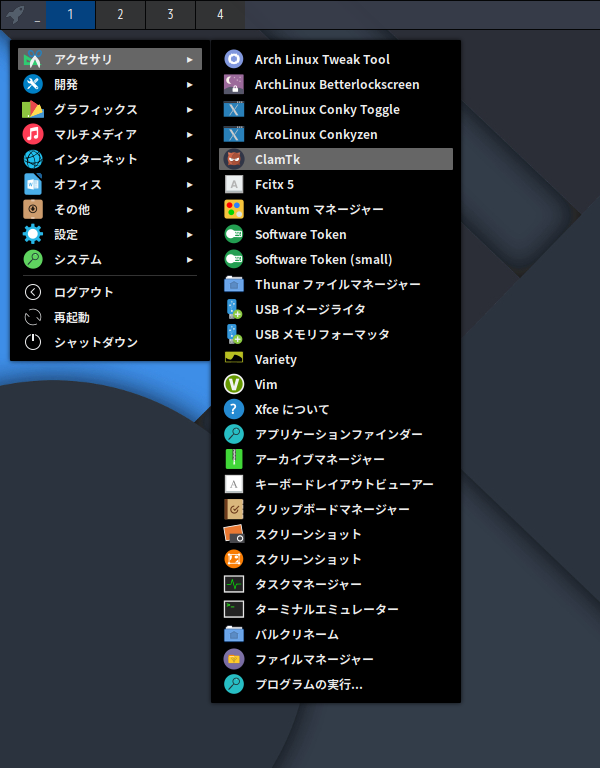This screenshot has height=768, width=600.
Task: Open the 開発 category
Action: [x=110, y=84]
